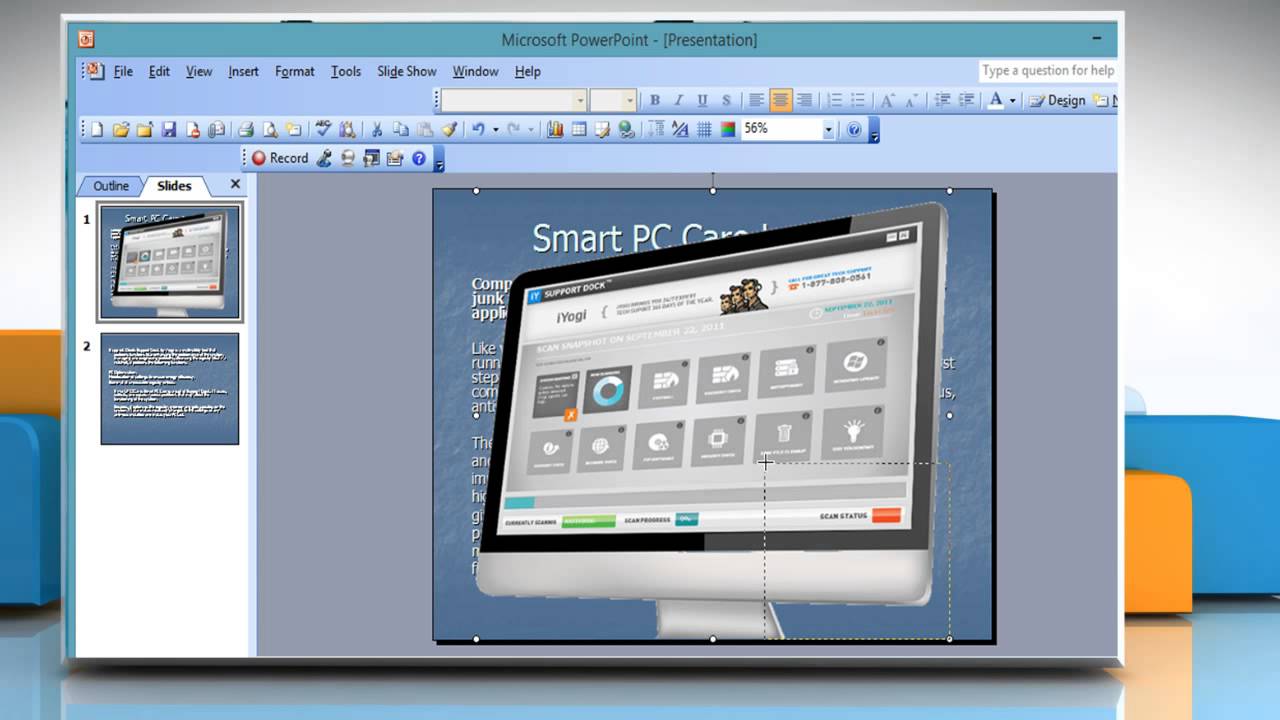Open the font size dropdown
Image resolution: width=1280 pixels, height=720 pixels.
pos(630,100)
